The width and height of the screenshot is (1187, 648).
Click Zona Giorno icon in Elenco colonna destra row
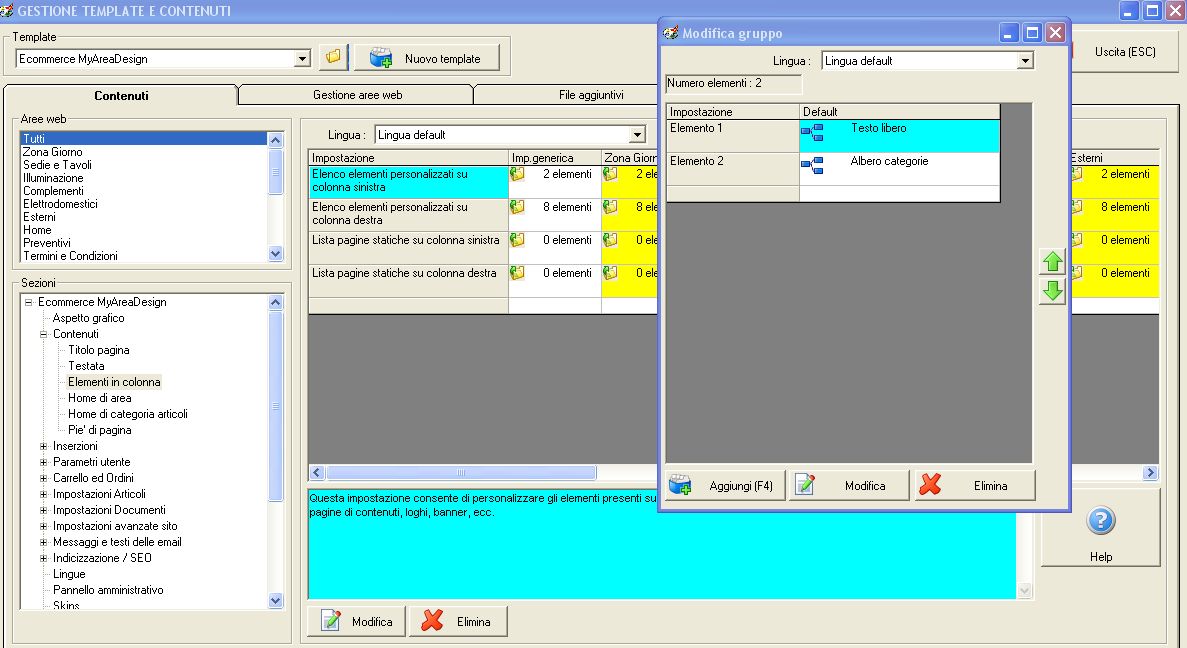pos(610,207)
